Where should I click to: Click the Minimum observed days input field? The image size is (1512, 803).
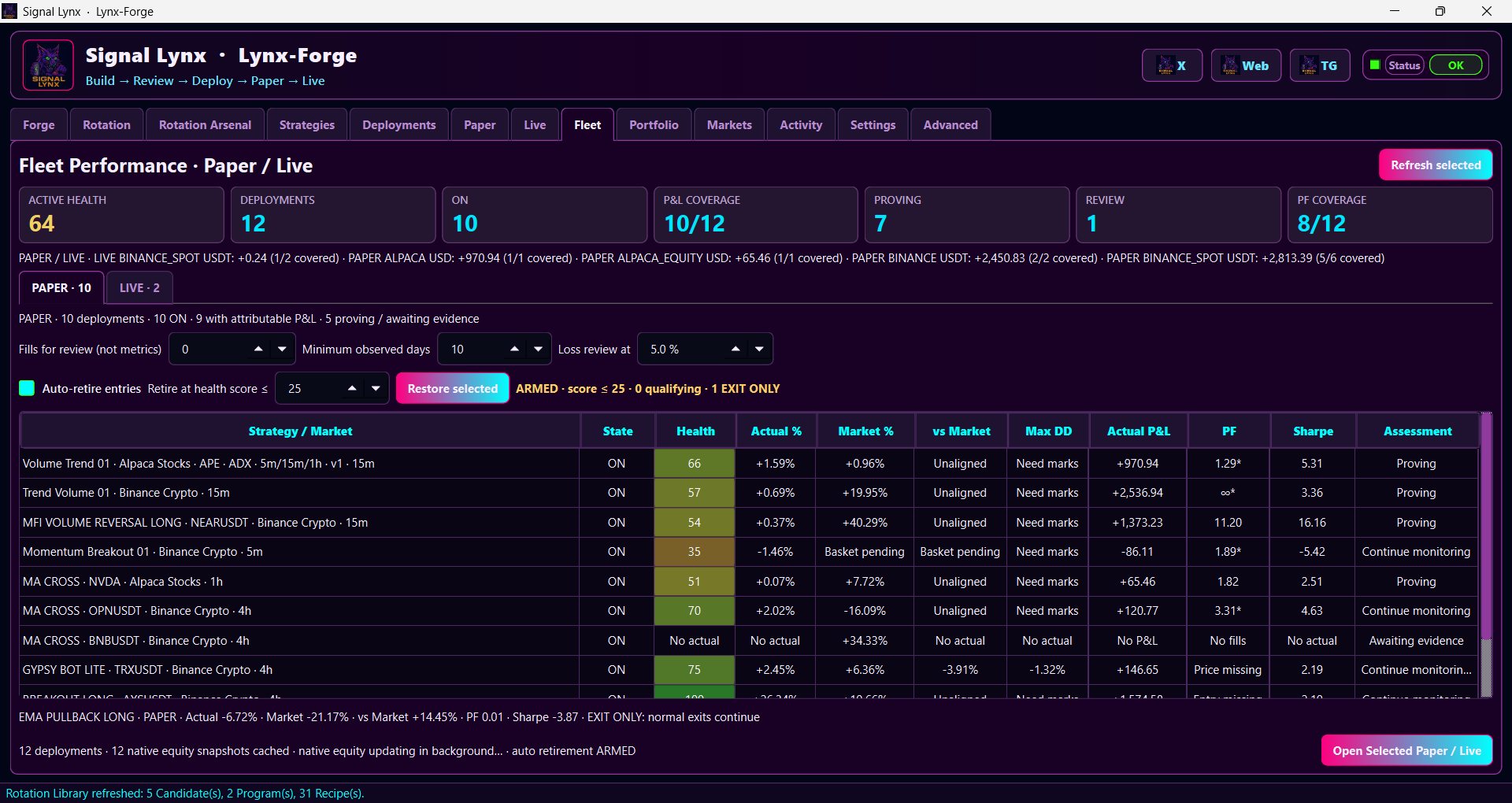[x=495, y=349]
